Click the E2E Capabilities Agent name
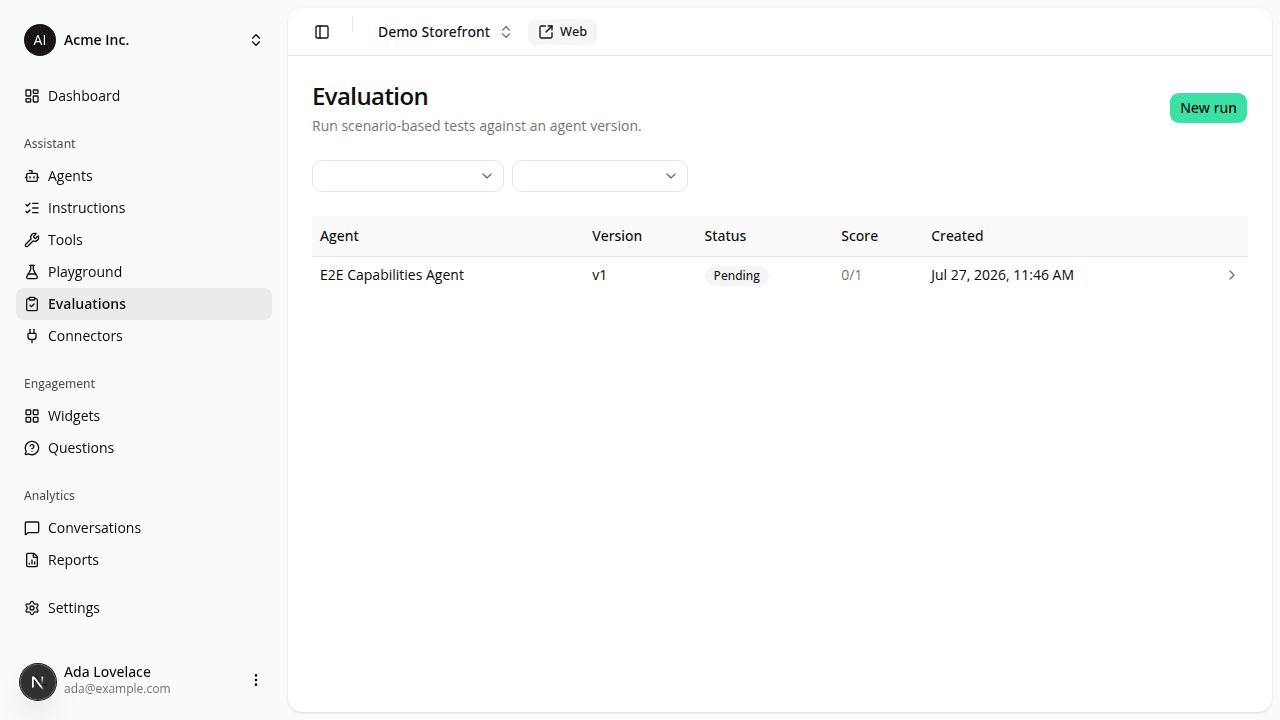This screenshot has width=1280, height=720. coord(392,275)
